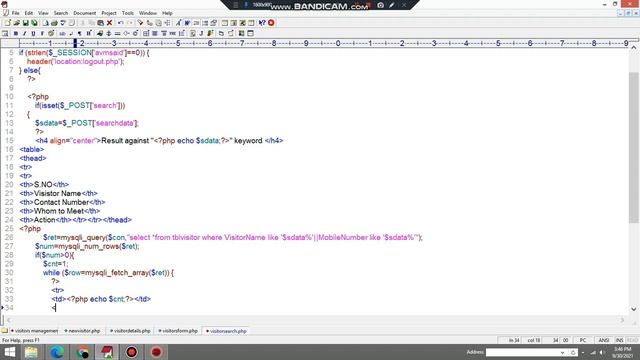Screen dimensions: 640x360
Task: Open the Project menu
Action: [109, 13]
